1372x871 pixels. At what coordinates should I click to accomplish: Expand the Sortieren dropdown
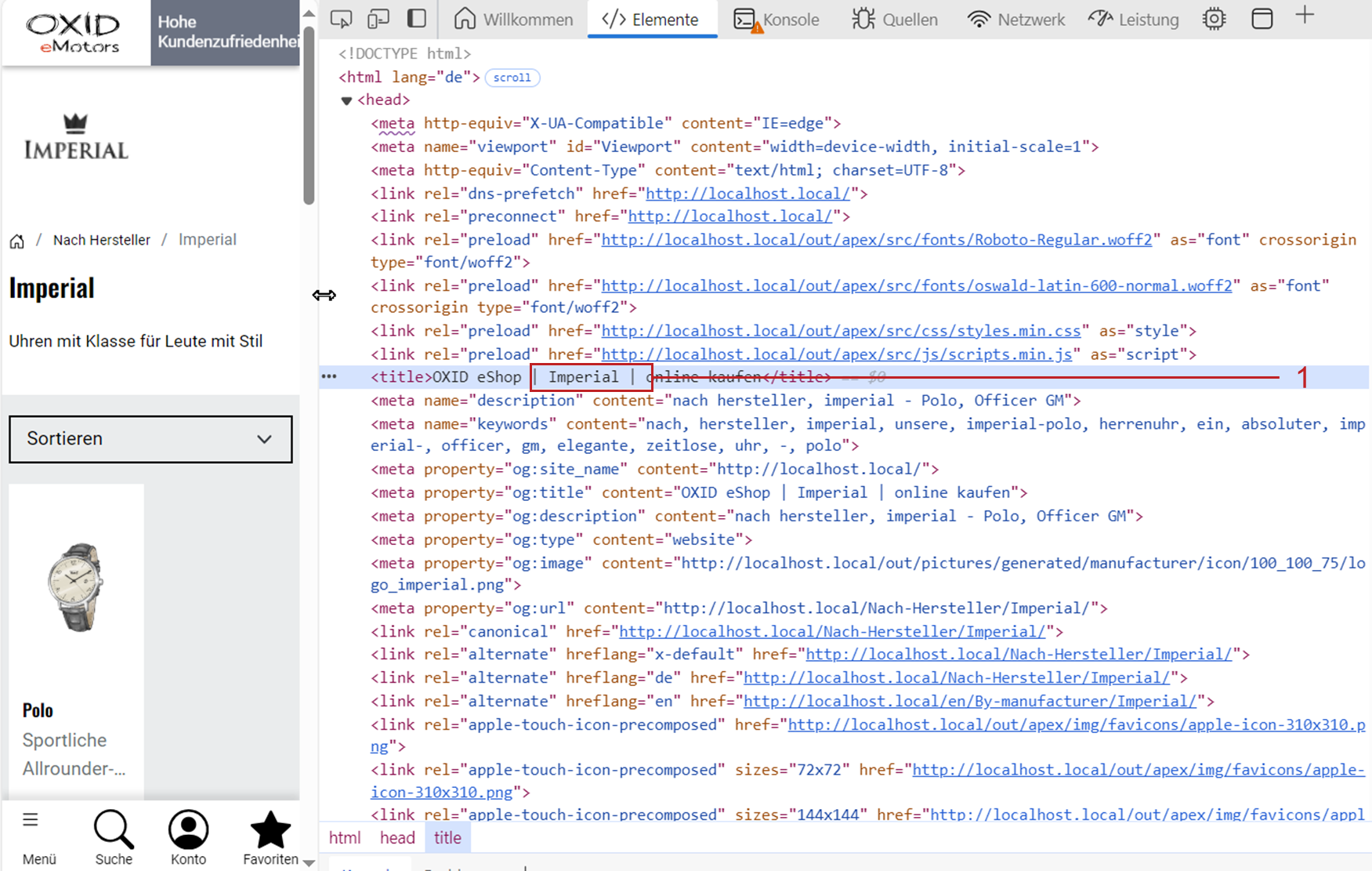[150, 439]
